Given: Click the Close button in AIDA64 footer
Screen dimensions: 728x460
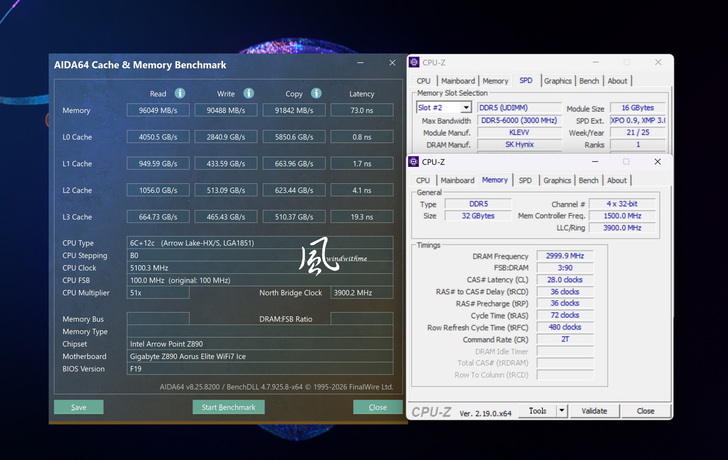Looking at the screenshot, I should [x=378, y=407].
